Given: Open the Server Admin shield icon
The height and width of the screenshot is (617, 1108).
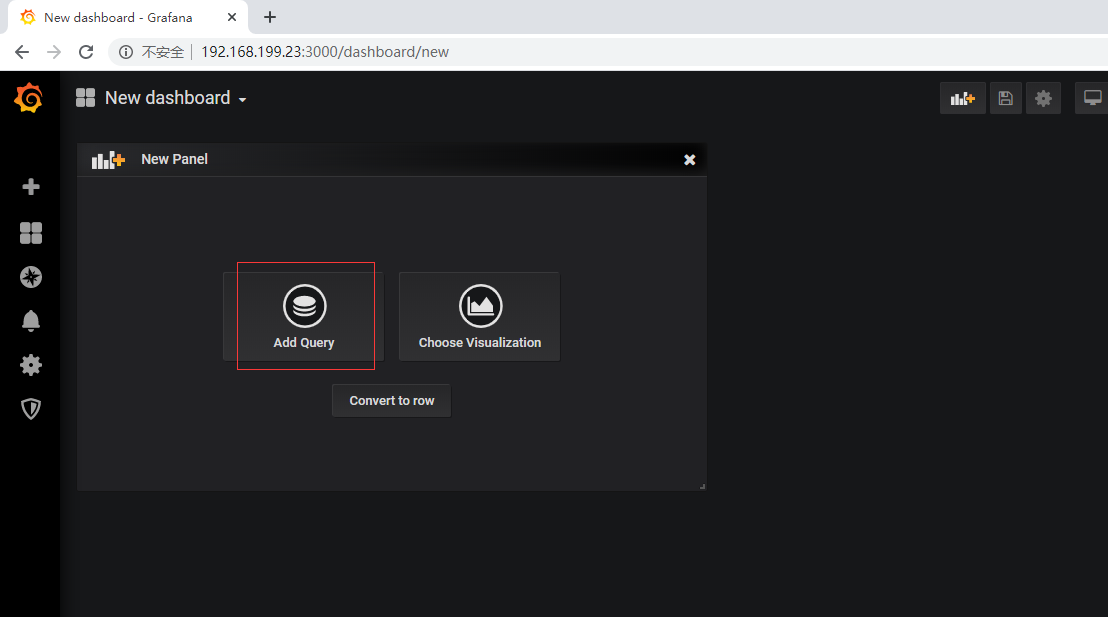Looking at the screenshot, I should point(30,409).
